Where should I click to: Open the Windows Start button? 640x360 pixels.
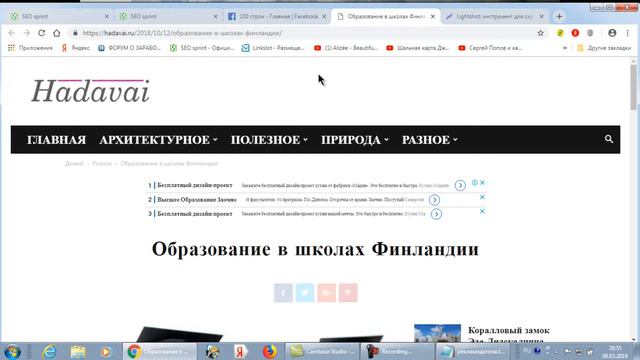pyautogui.click(x=12, y=352)
